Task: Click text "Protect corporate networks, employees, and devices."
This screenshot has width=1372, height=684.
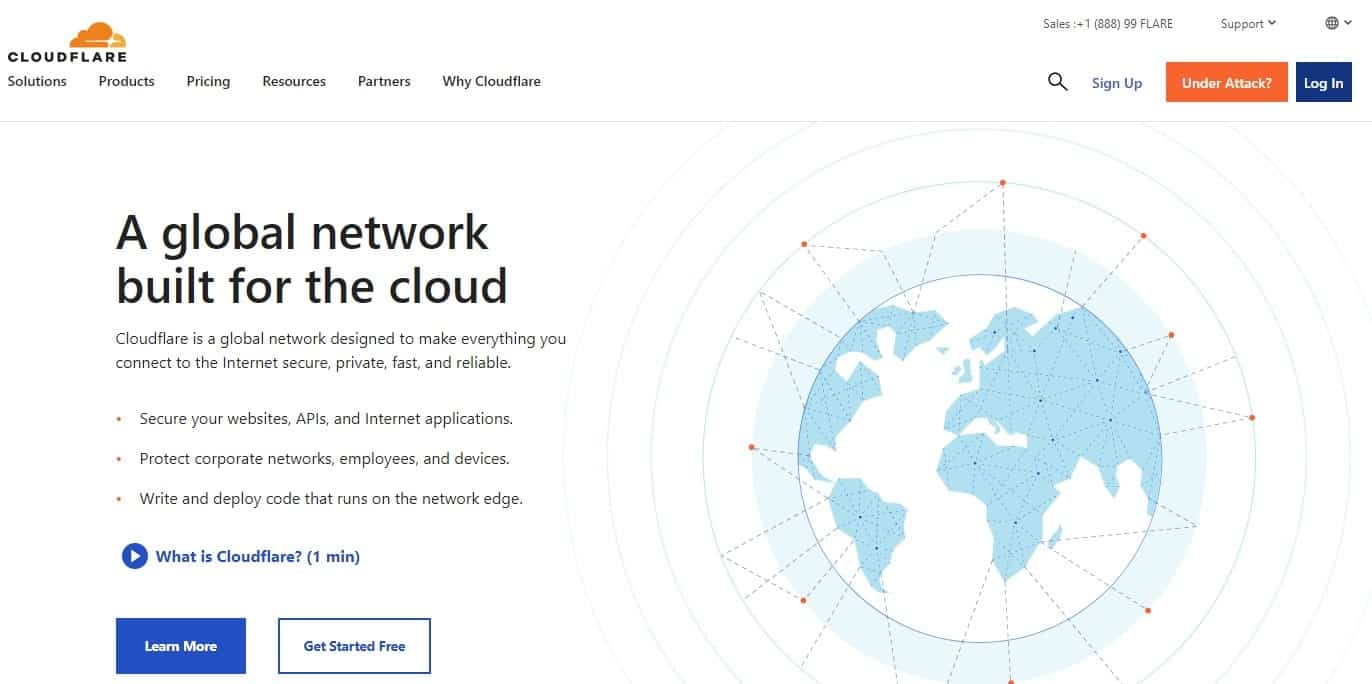Action: 324,459
